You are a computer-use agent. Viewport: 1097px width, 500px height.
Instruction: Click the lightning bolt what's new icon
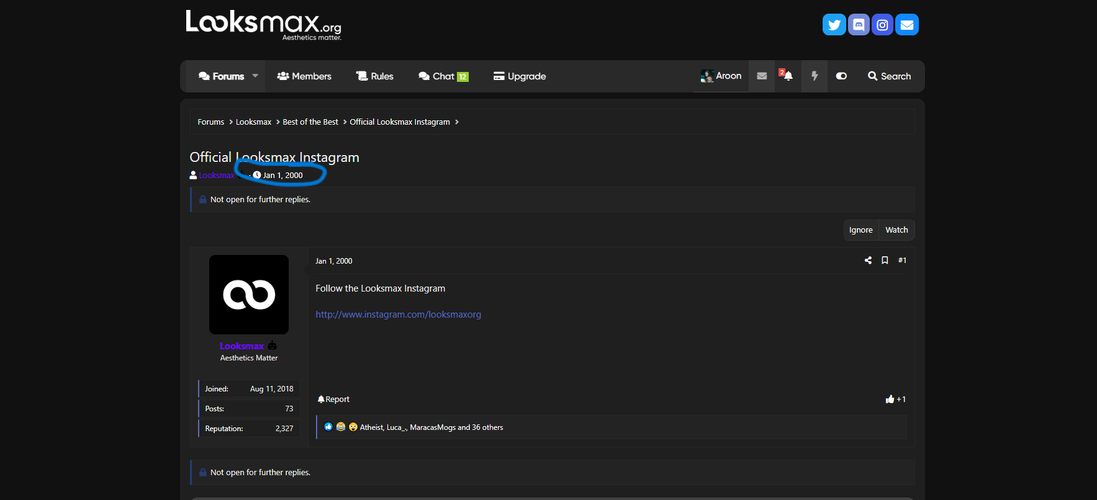pos(814,76)
